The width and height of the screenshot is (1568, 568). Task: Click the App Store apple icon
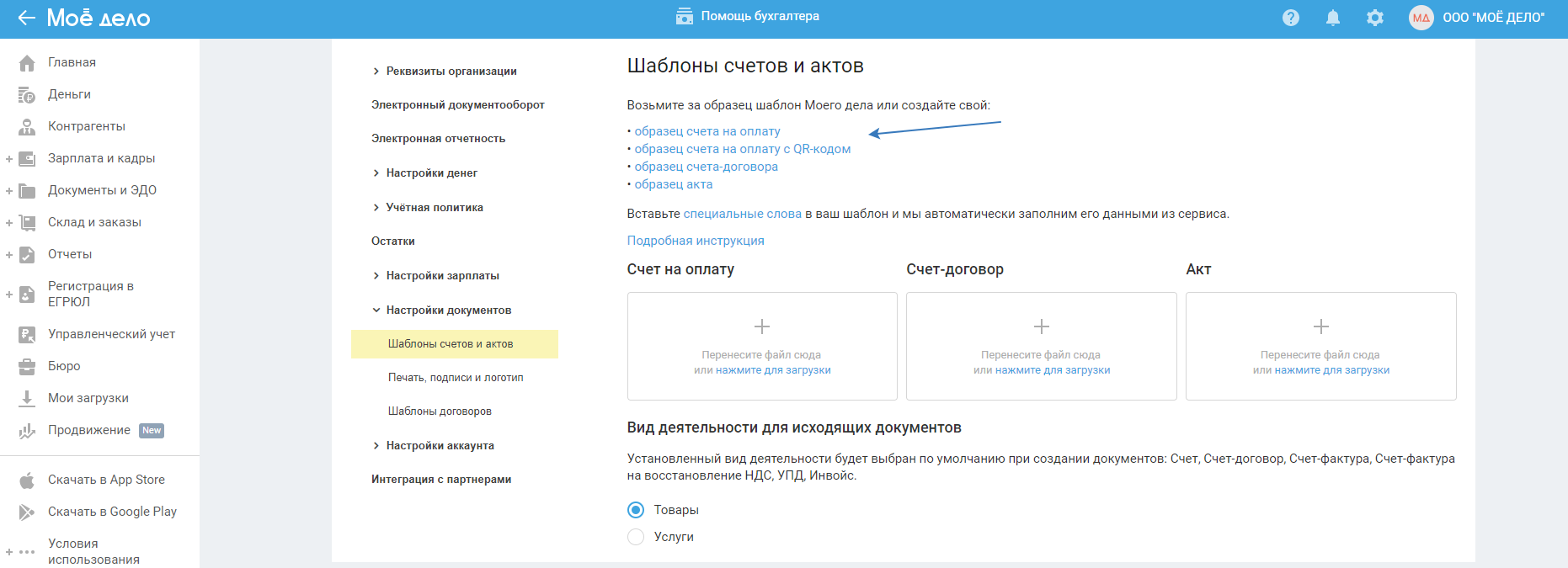tap(27, 480)
